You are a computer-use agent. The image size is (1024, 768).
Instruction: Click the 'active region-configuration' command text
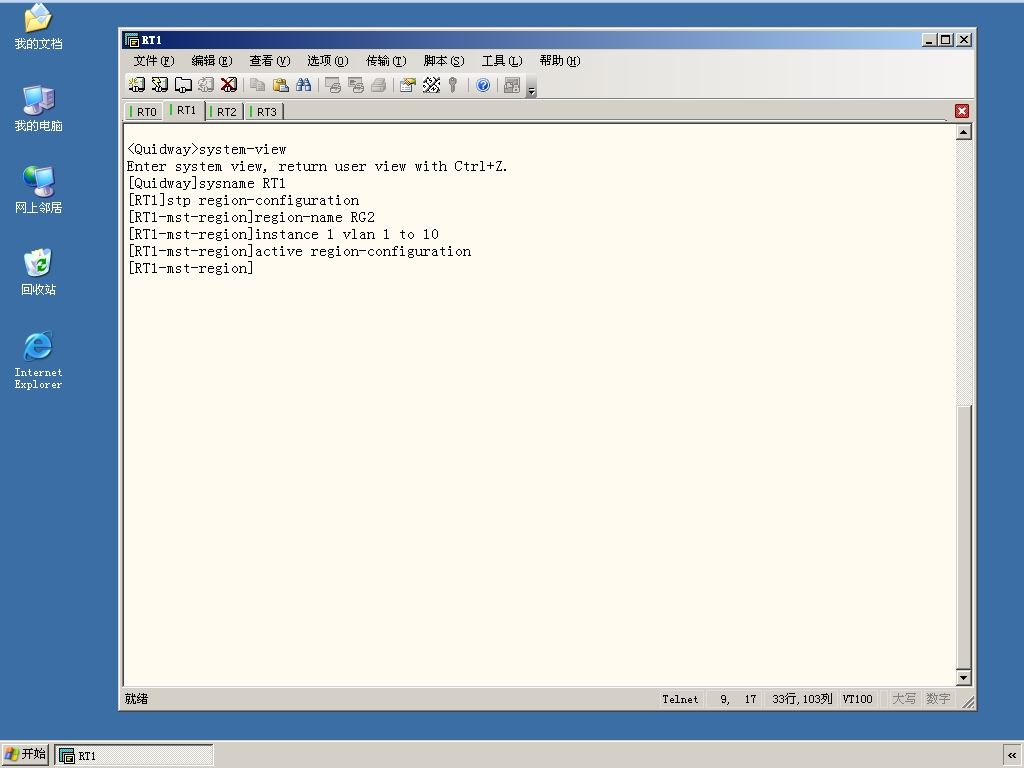click(363, 251)
